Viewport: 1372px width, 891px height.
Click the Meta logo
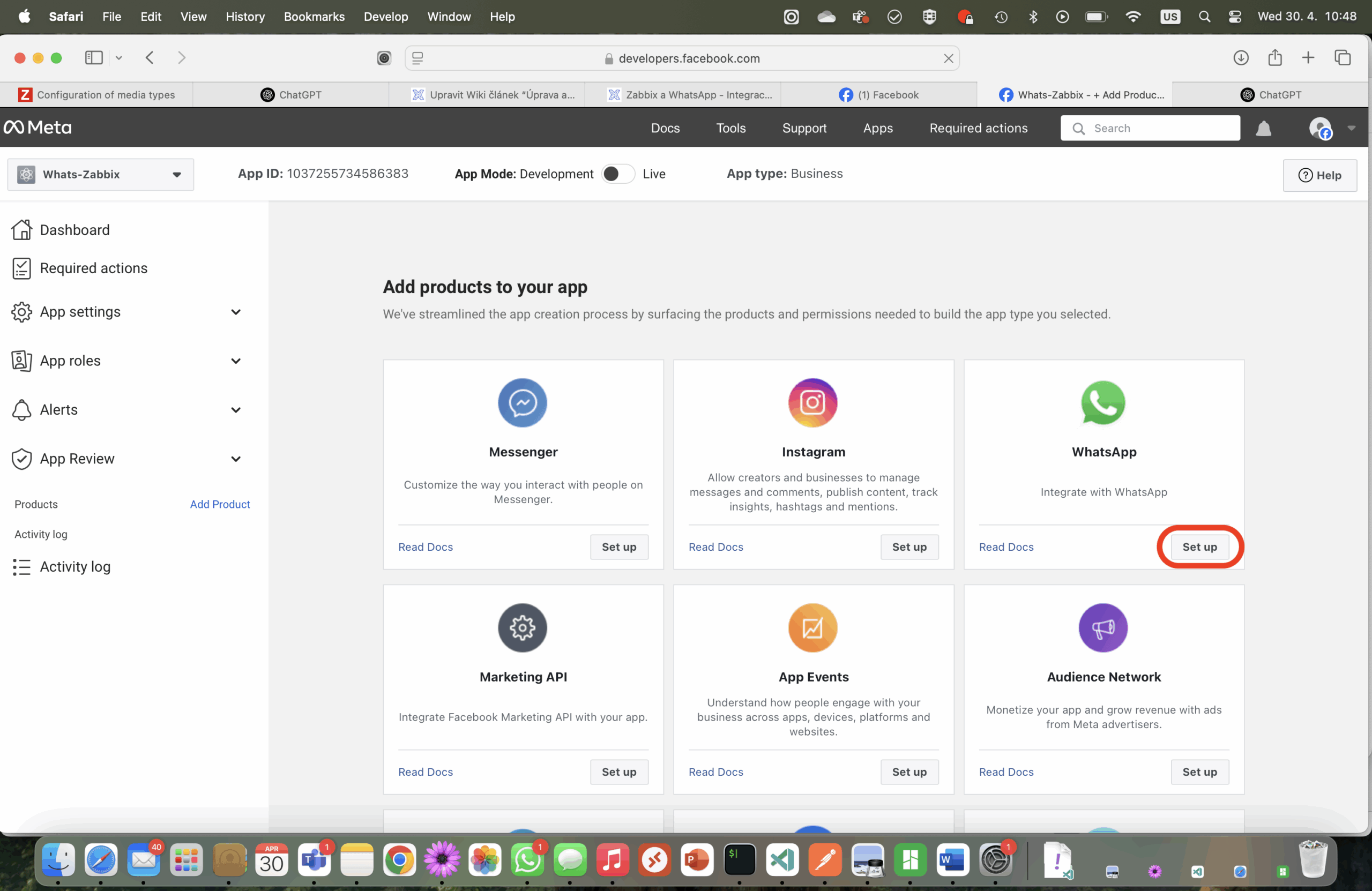click(x=38, y=128)
